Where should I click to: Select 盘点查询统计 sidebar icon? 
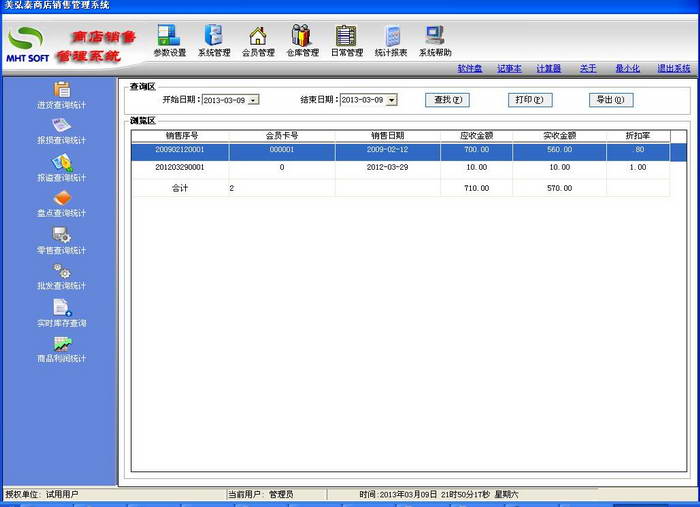[62, 198]
